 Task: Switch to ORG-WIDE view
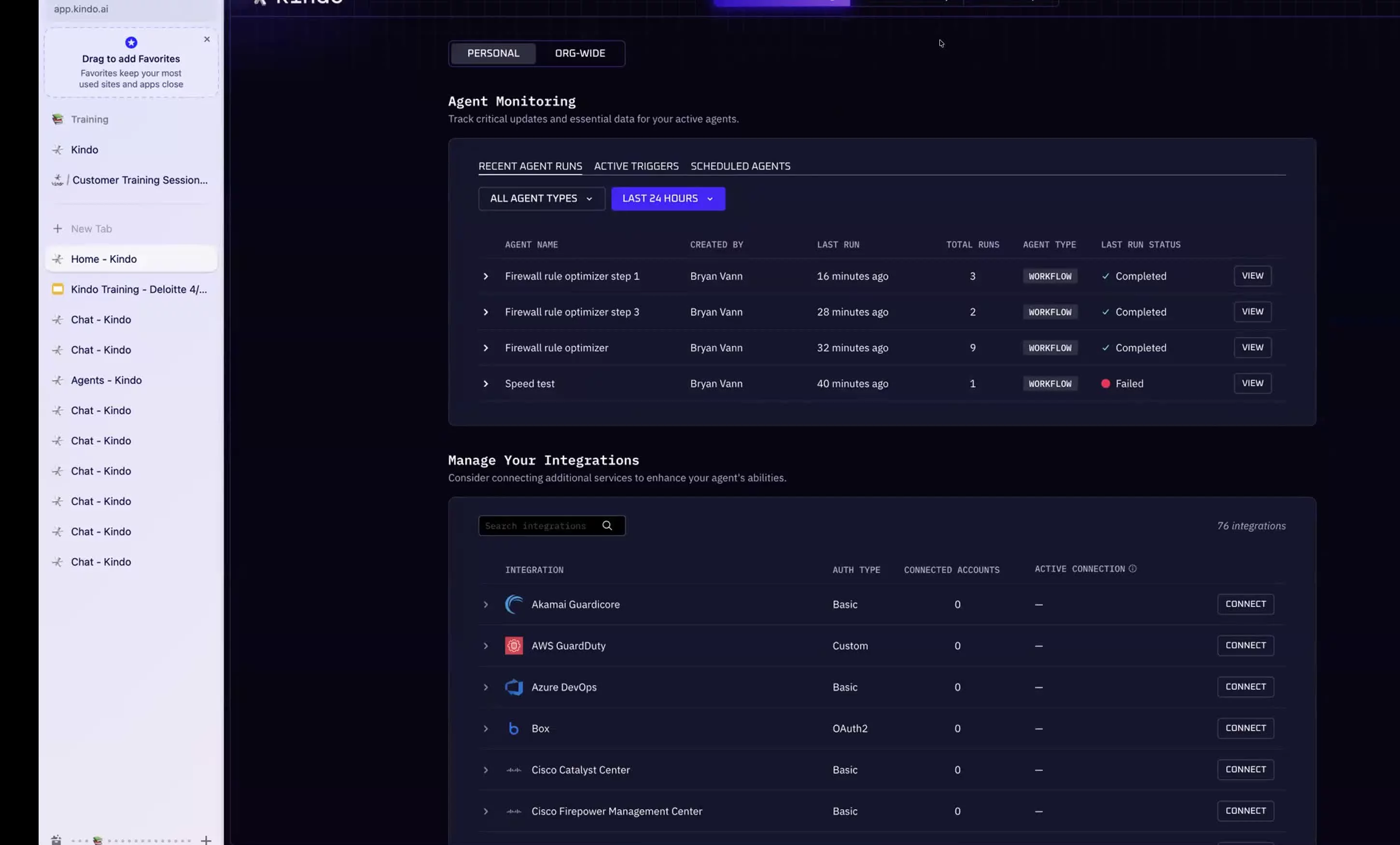pyautogui.click(x=579, y=53)
